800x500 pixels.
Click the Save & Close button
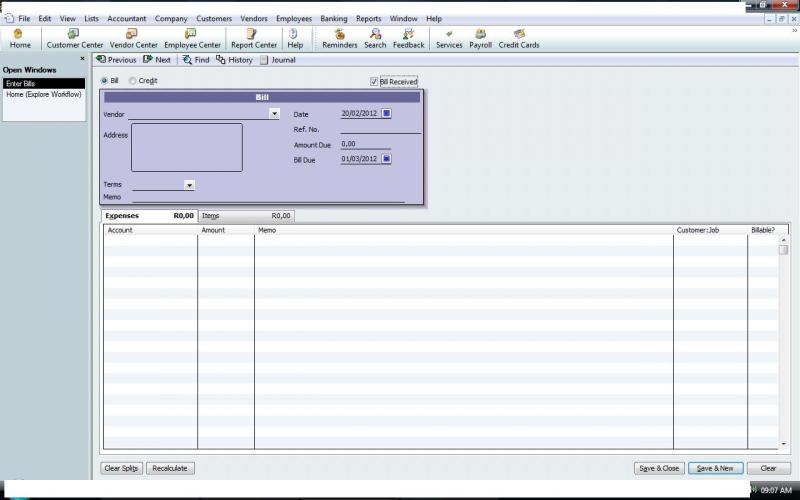(659, 468)
